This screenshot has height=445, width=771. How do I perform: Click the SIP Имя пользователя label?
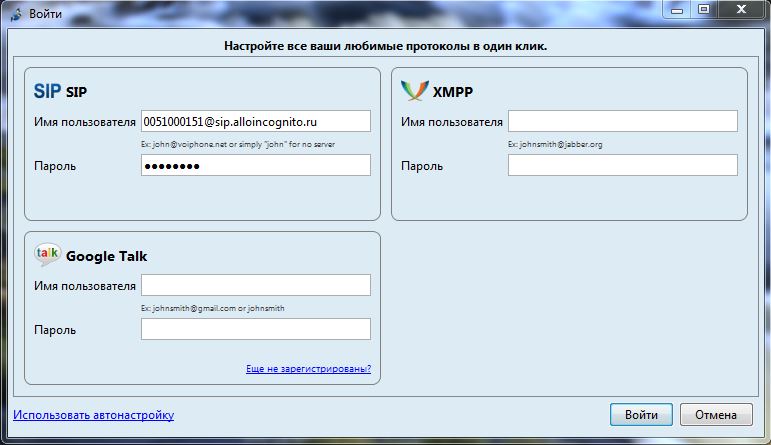pyautogui.click(x=85, y=122)
